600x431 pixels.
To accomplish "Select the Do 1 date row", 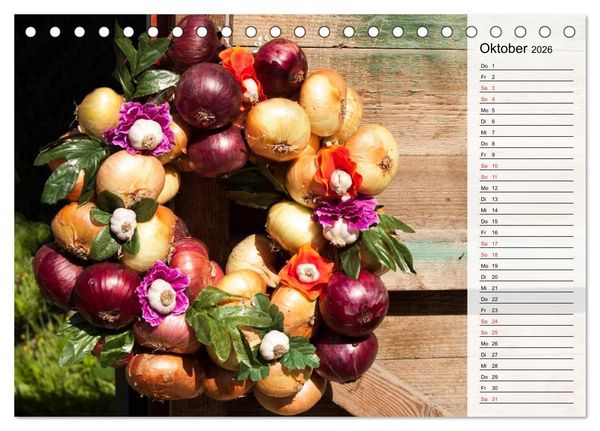I will (527, 66).
